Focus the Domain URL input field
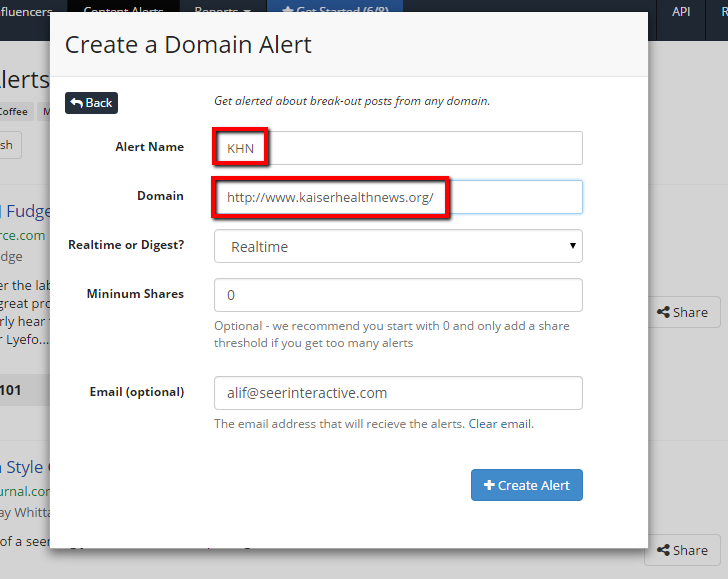This screenshot has width=728, height=579. (398, 197)
